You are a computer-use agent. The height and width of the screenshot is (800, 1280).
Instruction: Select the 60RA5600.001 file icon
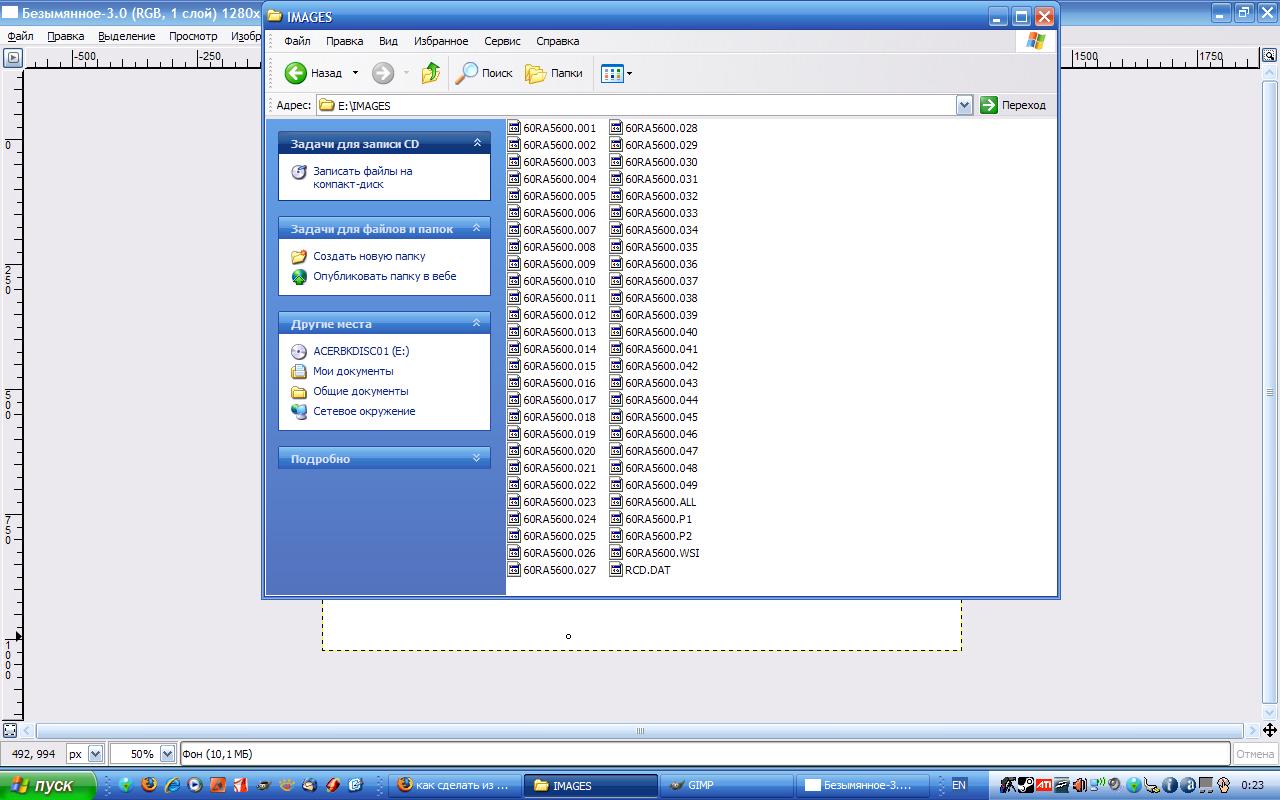pyautogui.click(x=514, y=128)
